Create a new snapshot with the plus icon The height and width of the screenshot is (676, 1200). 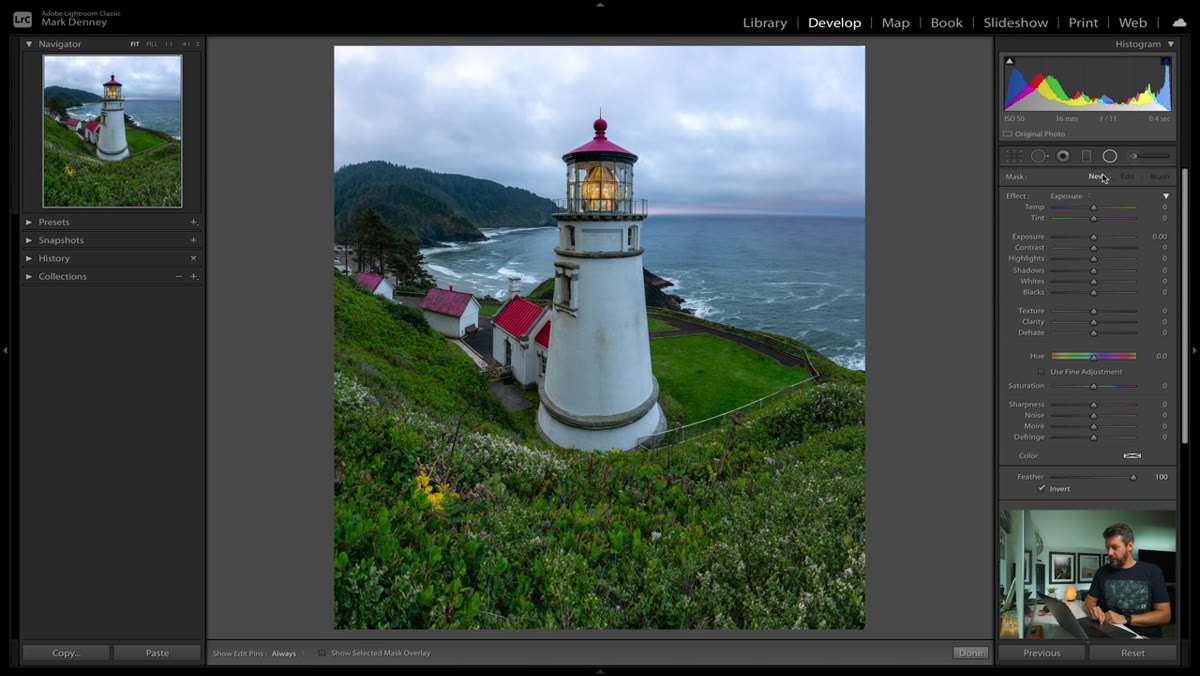point(194,240)
